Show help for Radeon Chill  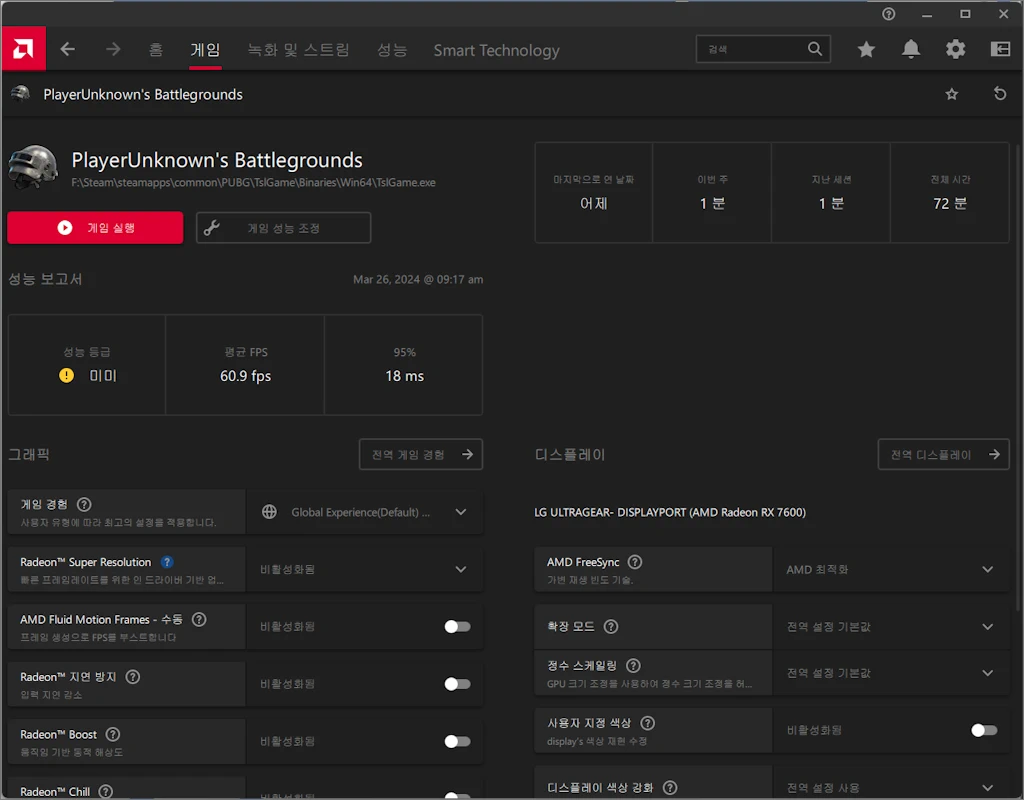(105, 792)
